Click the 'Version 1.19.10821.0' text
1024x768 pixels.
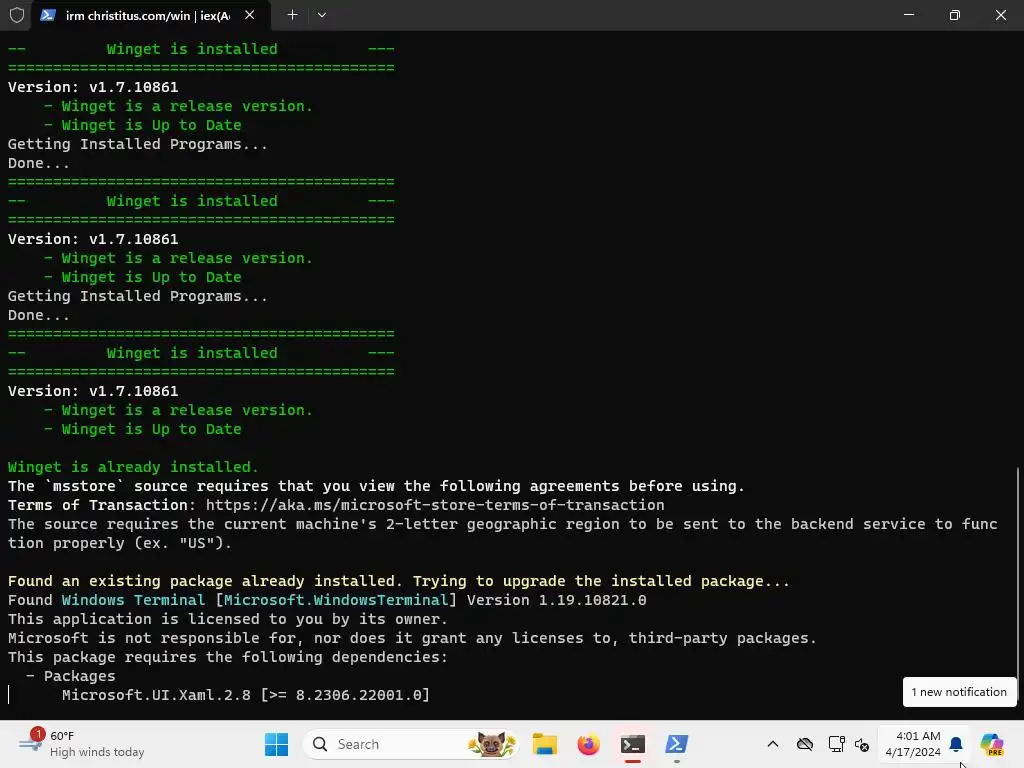pyautogui.click(x=556, y=600)
